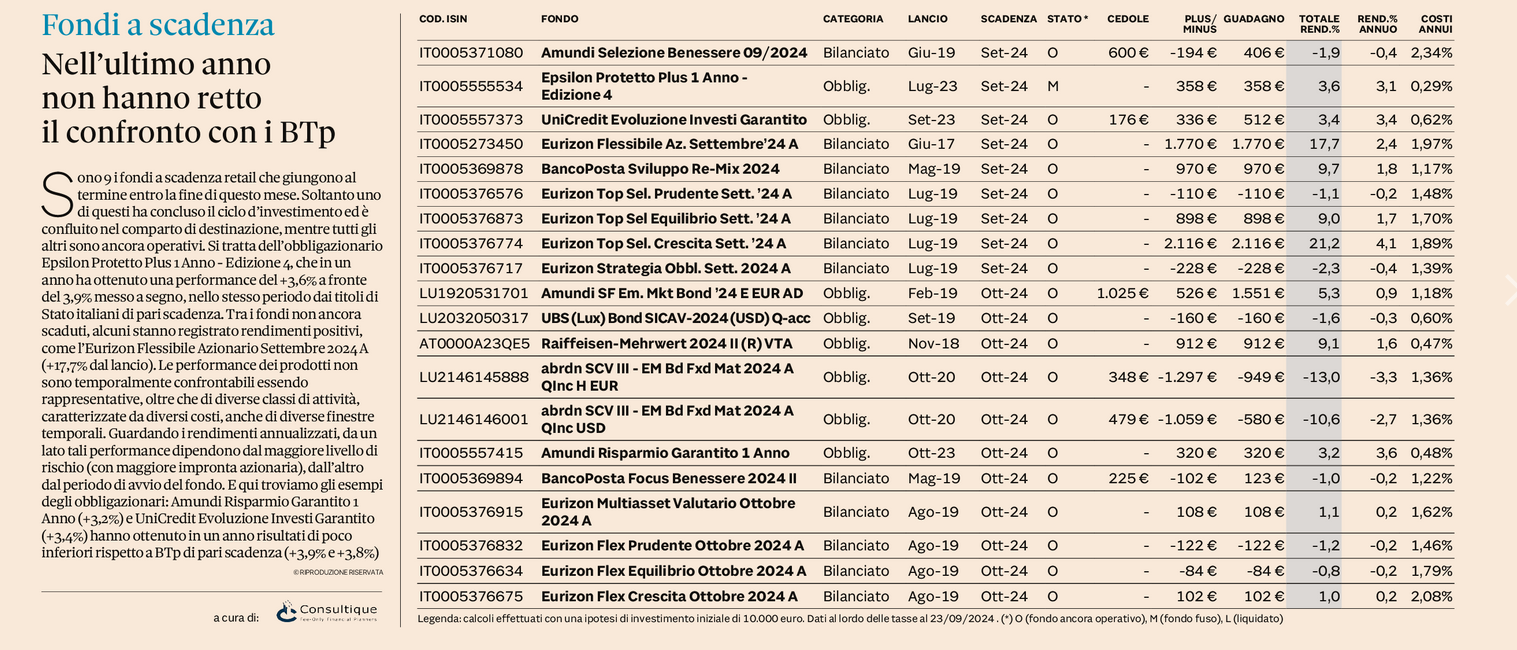Click the 'GUADAGNO' column header
1517x650 pixels.
coord(1254,19)
